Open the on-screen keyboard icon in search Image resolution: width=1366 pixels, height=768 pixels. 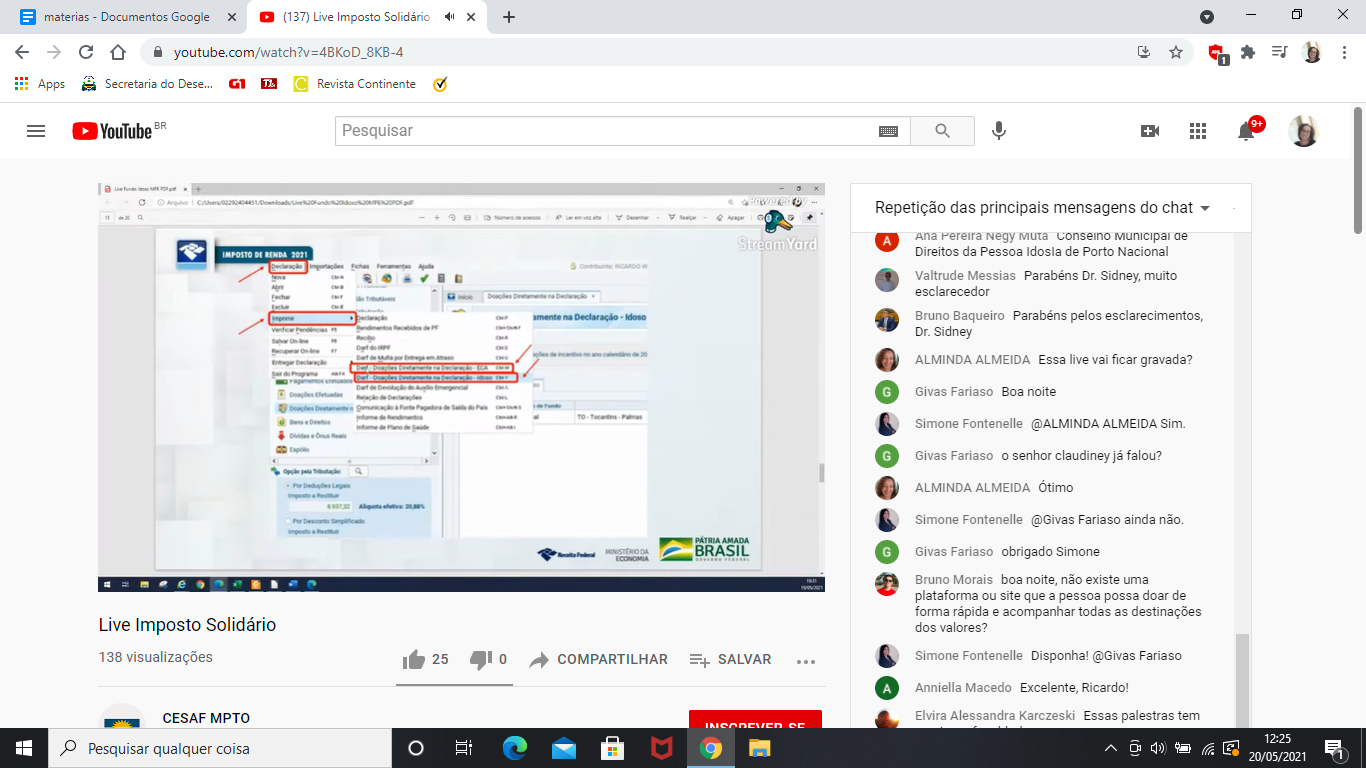(x=888, y=131)
